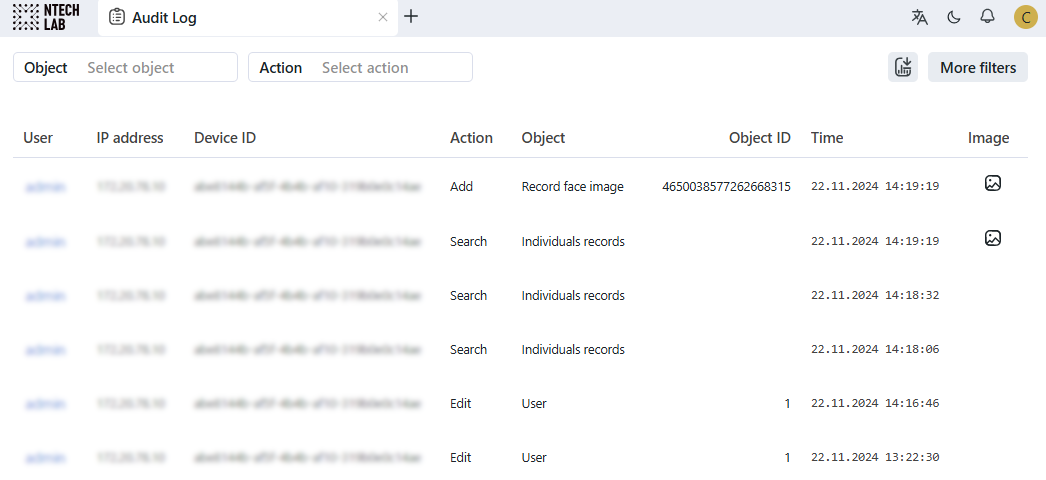Open the notifications bell
This screenshot has height=480, width=1046.
click(x=988, y=17)
